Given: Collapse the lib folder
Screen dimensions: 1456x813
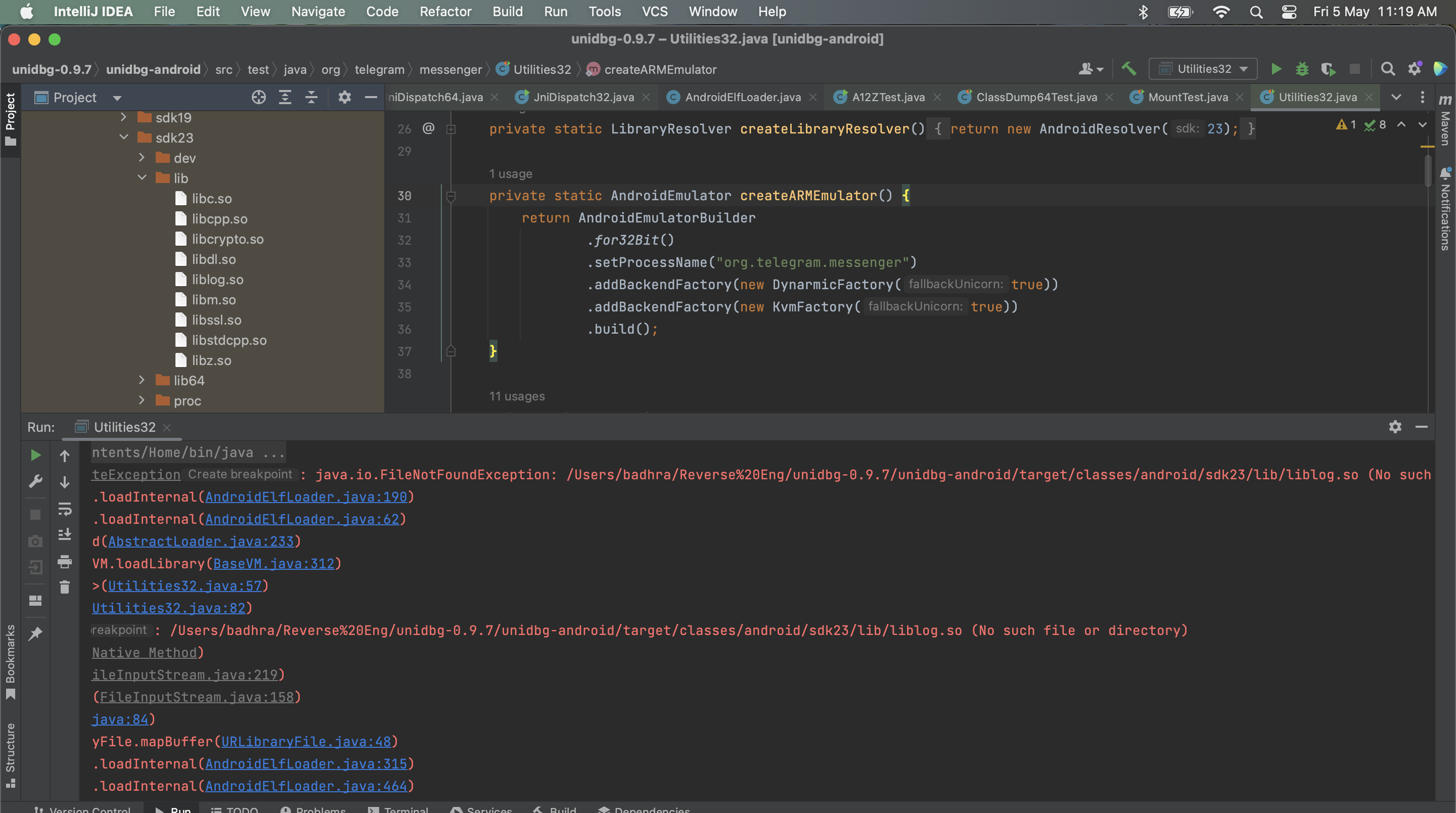Looking at the screenshot, I should coord(142,177).
